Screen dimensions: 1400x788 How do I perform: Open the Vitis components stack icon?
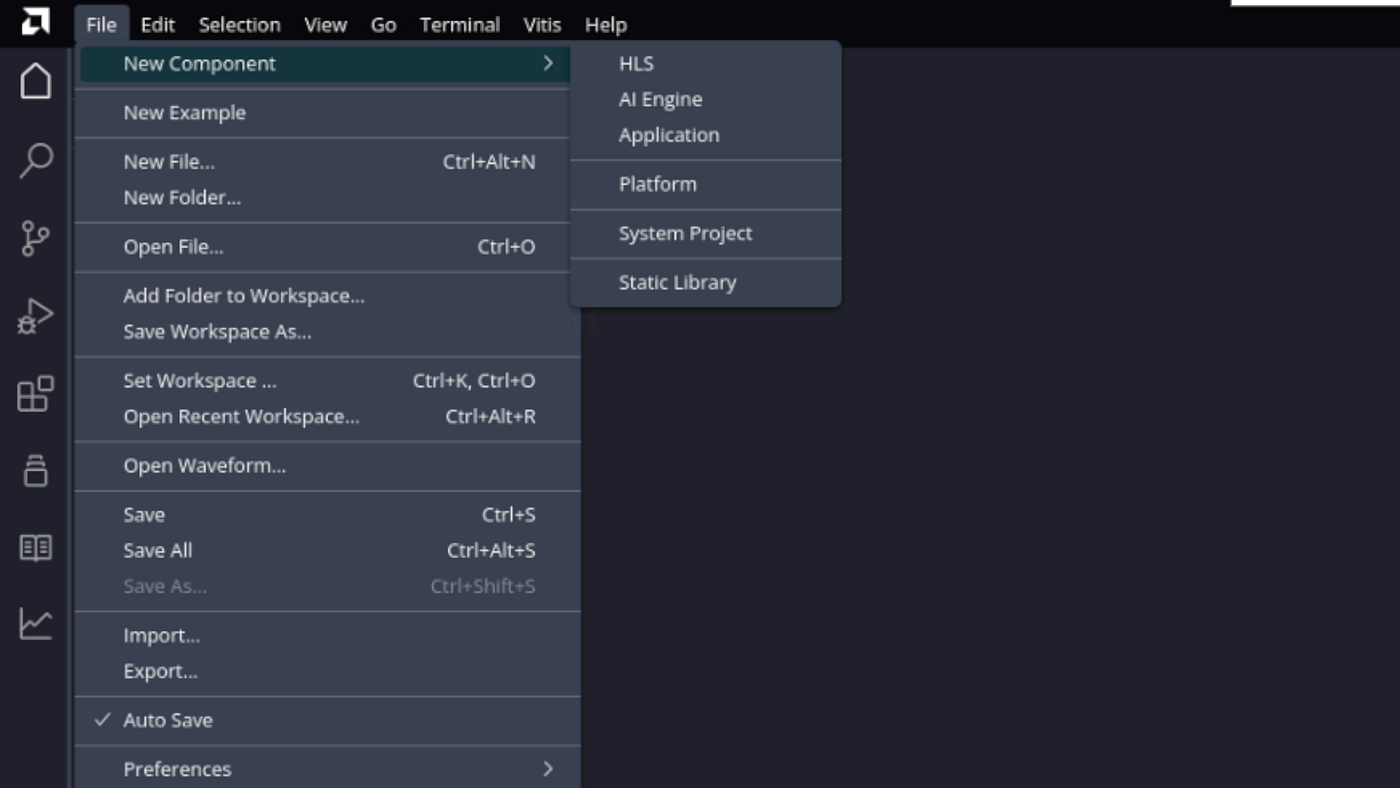click(x=36, y=471)
